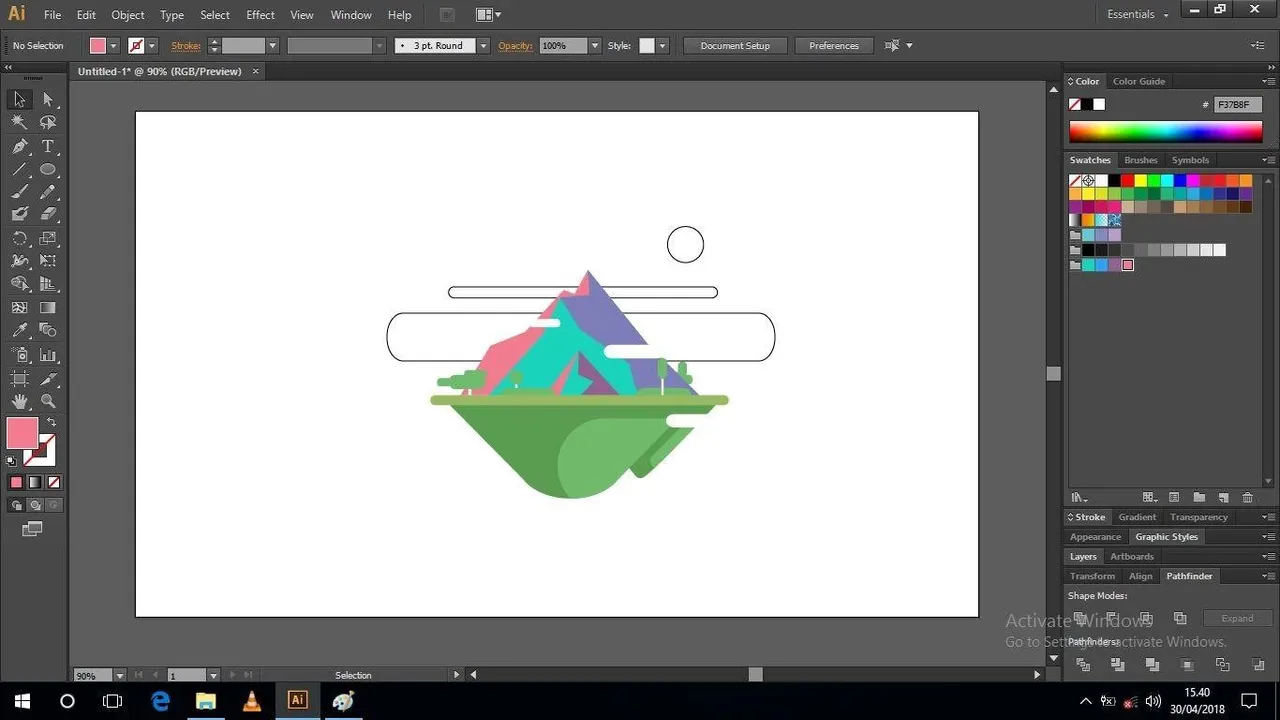Open the Effect menu

260,15
